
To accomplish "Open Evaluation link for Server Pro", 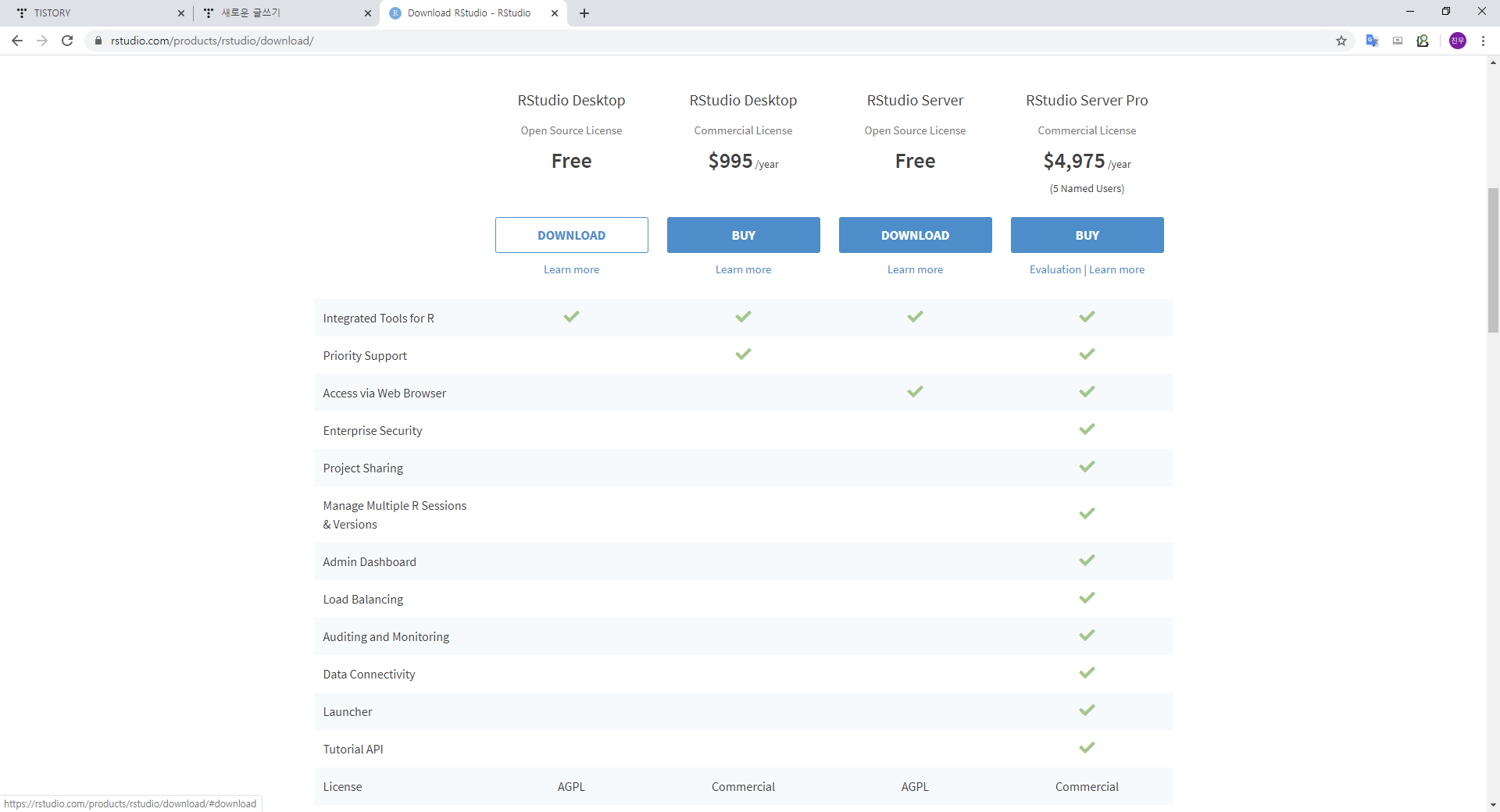I will (x=1055, y=269).
